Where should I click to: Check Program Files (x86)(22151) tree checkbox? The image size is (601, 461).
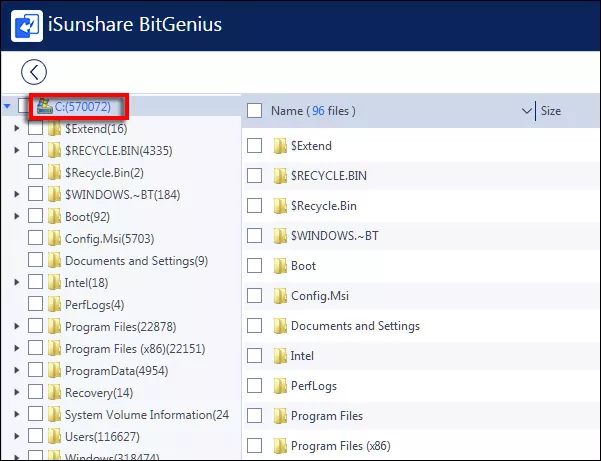coord(35,348)
